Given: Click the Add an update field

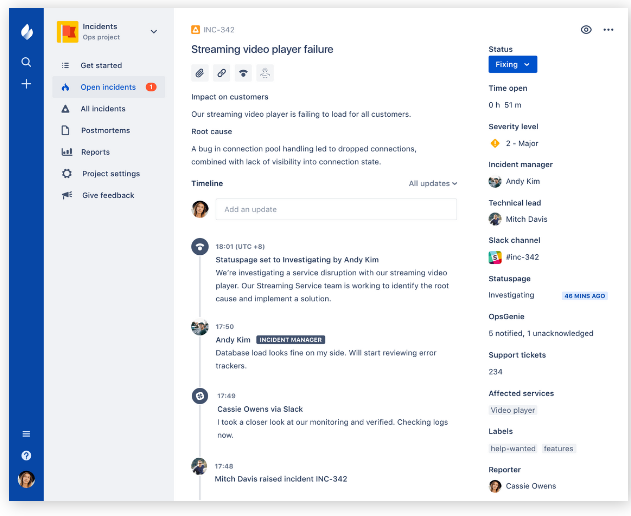Looking at the screenshot, I should click(x=336, y=209).
